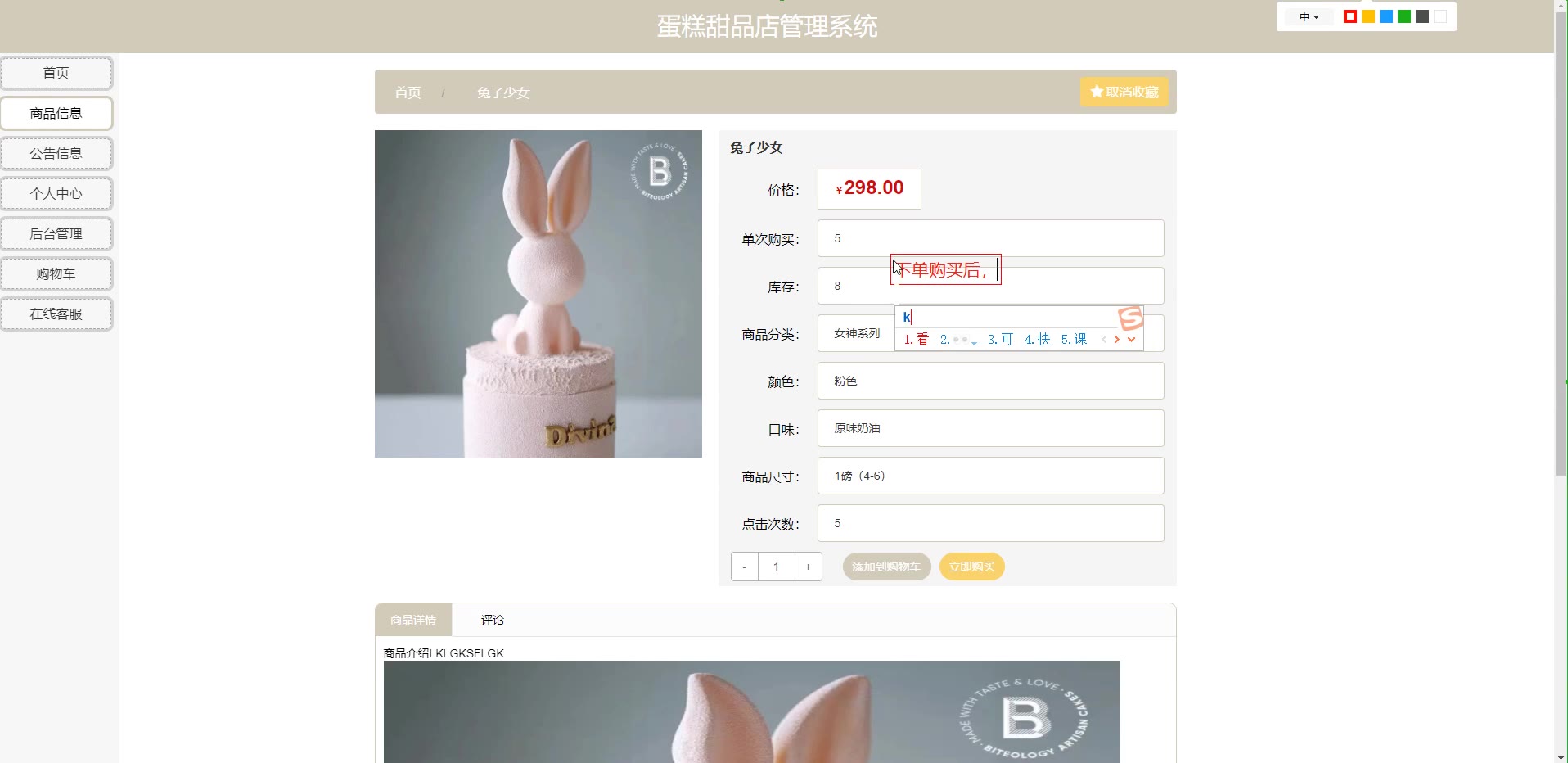This screenshot has height=763, width=1568.
Task: Select the dark gray theme color swatch
Action: click(1422, 16)
